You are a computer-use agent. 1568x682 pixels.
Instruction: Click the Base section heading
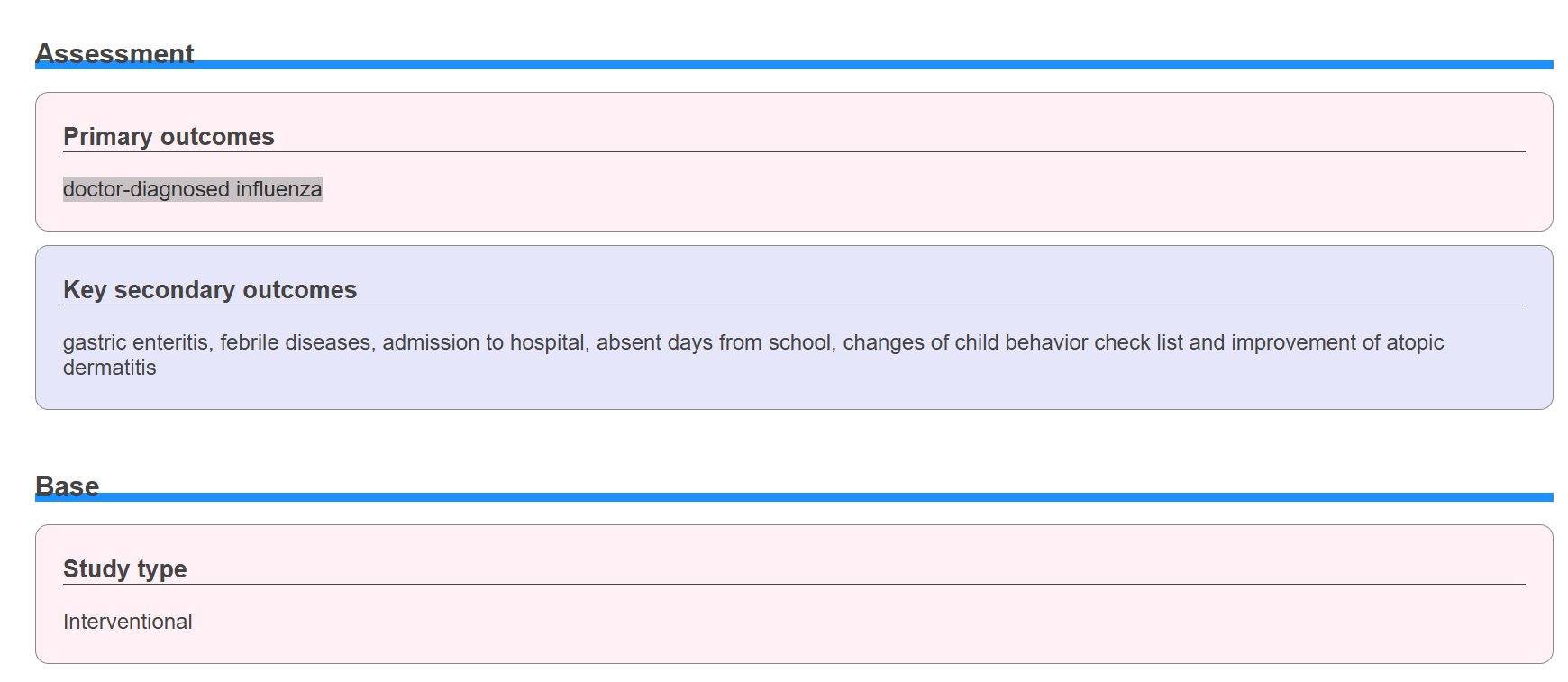[x=67, y=486]
